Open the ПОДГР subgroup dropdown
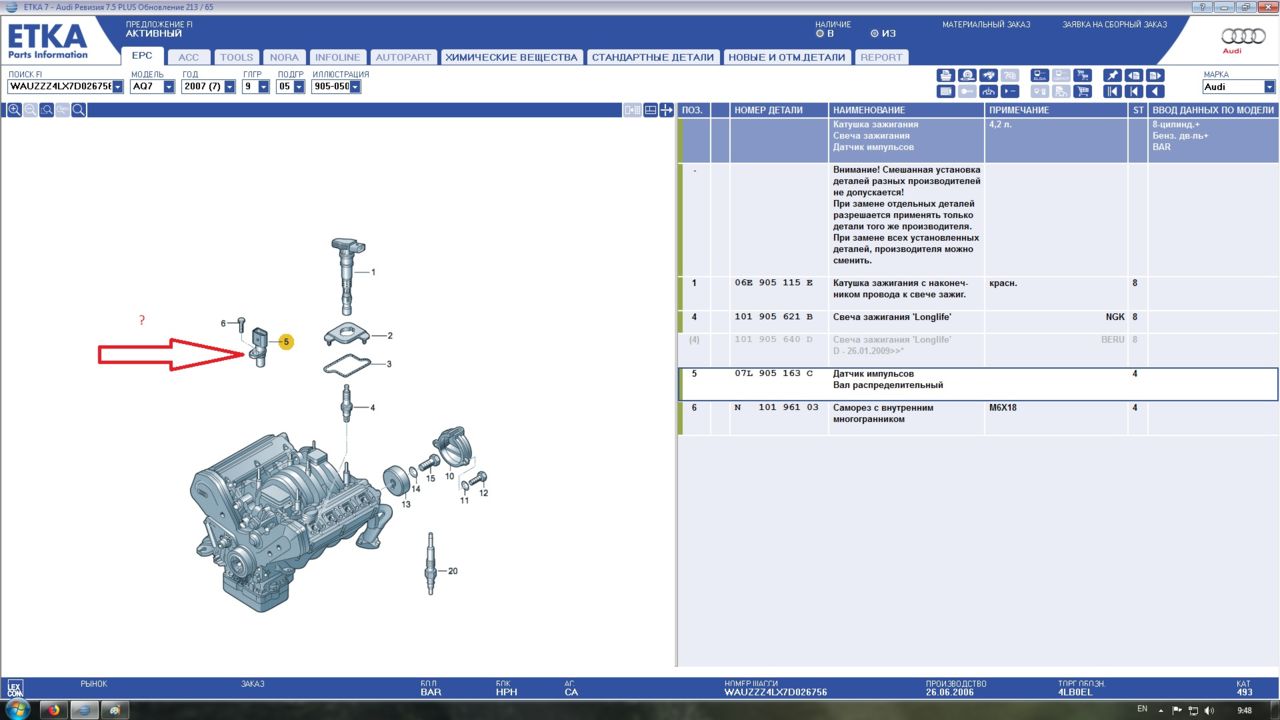The image size is (1280, 720). click(299, 87)
